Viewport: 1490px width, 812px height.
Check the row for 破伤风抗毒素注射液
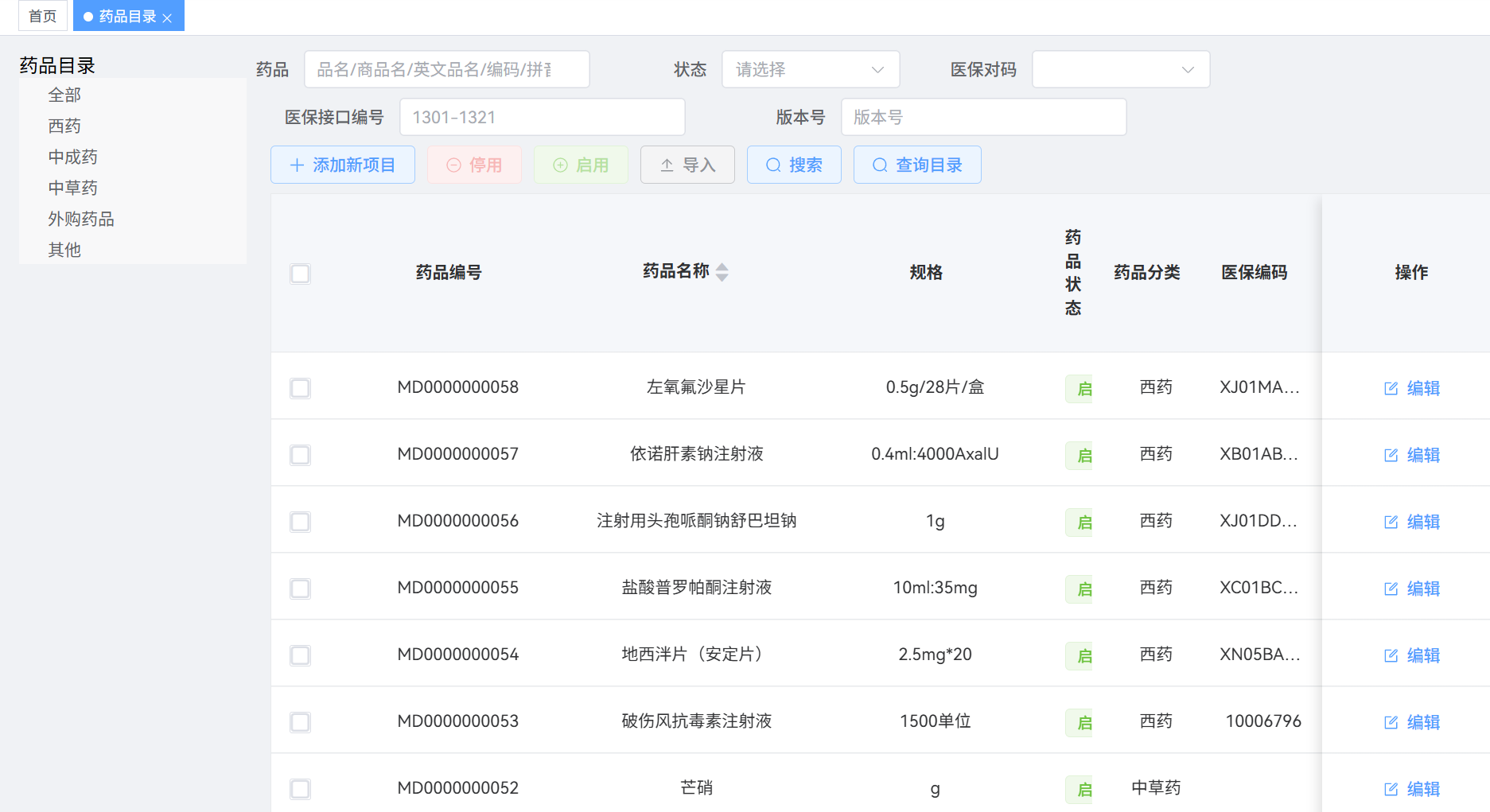tap(300, 722)
